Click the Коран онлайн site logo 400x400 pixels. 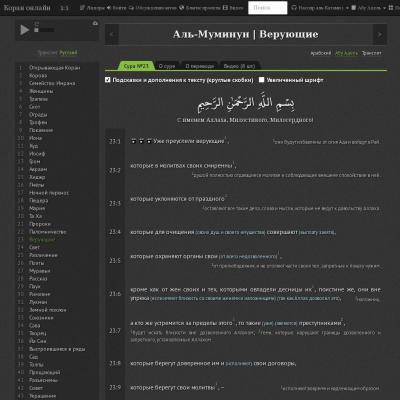[27, 7]
